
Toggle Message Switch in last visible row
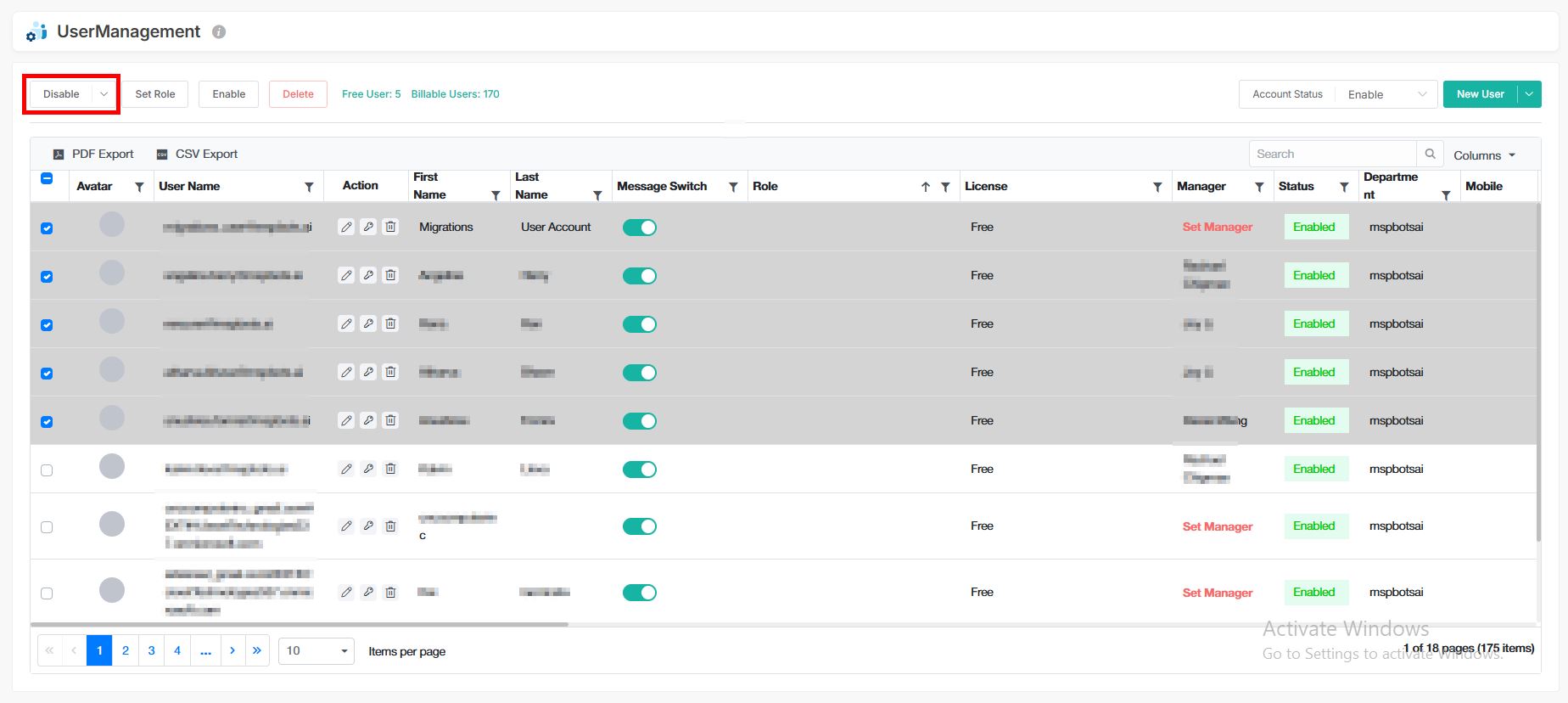[640, 593]
